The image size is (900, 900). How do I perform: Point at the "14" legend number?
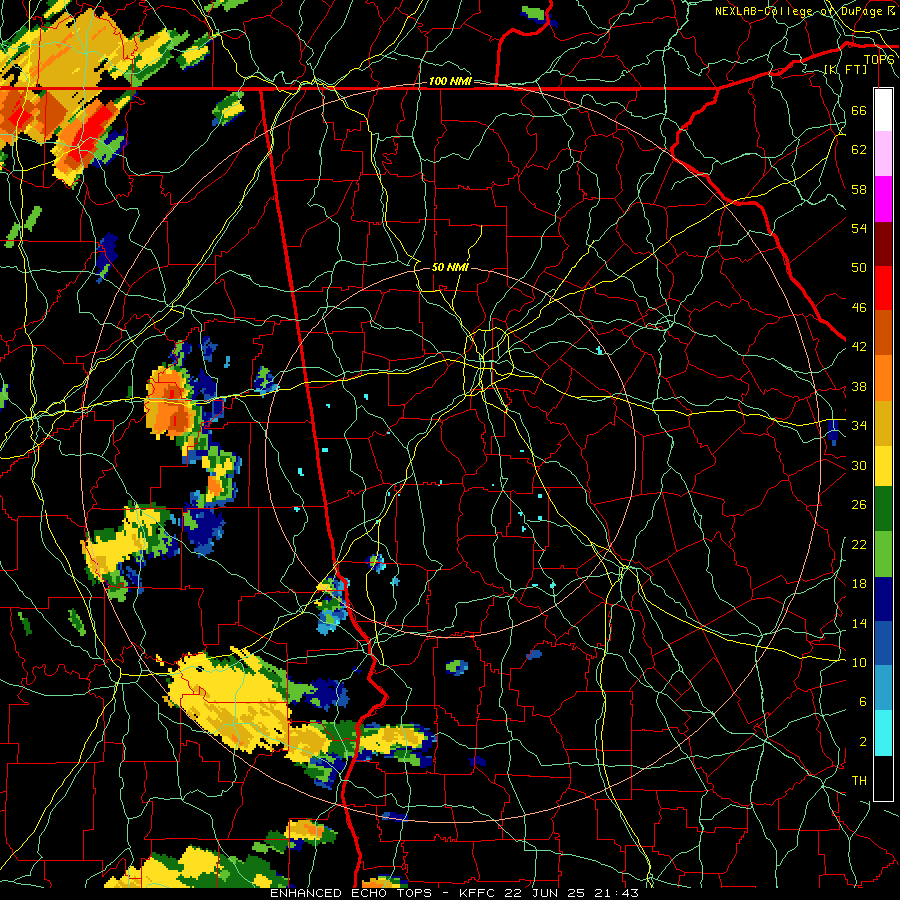pyautogui.click(x=859, y=623)
